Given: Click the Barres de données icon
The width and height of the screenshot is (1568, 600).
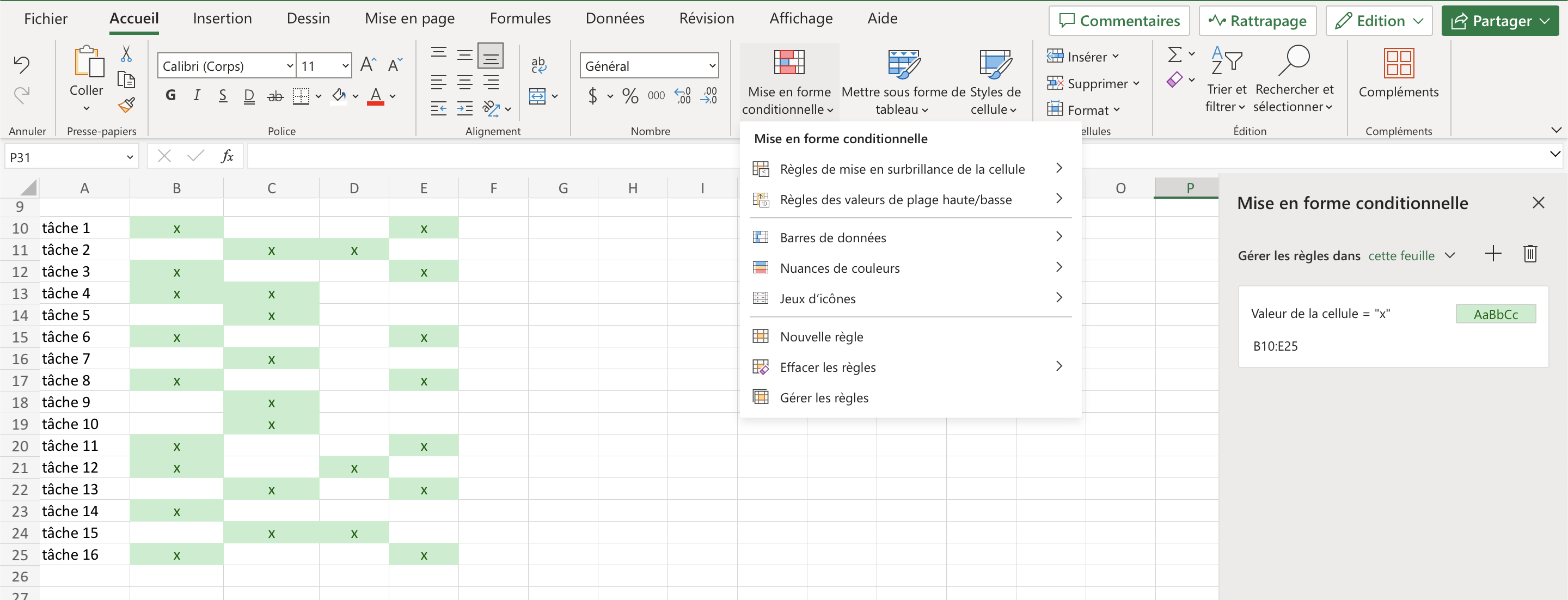Looking at the screenshot, I should (760, 237).
